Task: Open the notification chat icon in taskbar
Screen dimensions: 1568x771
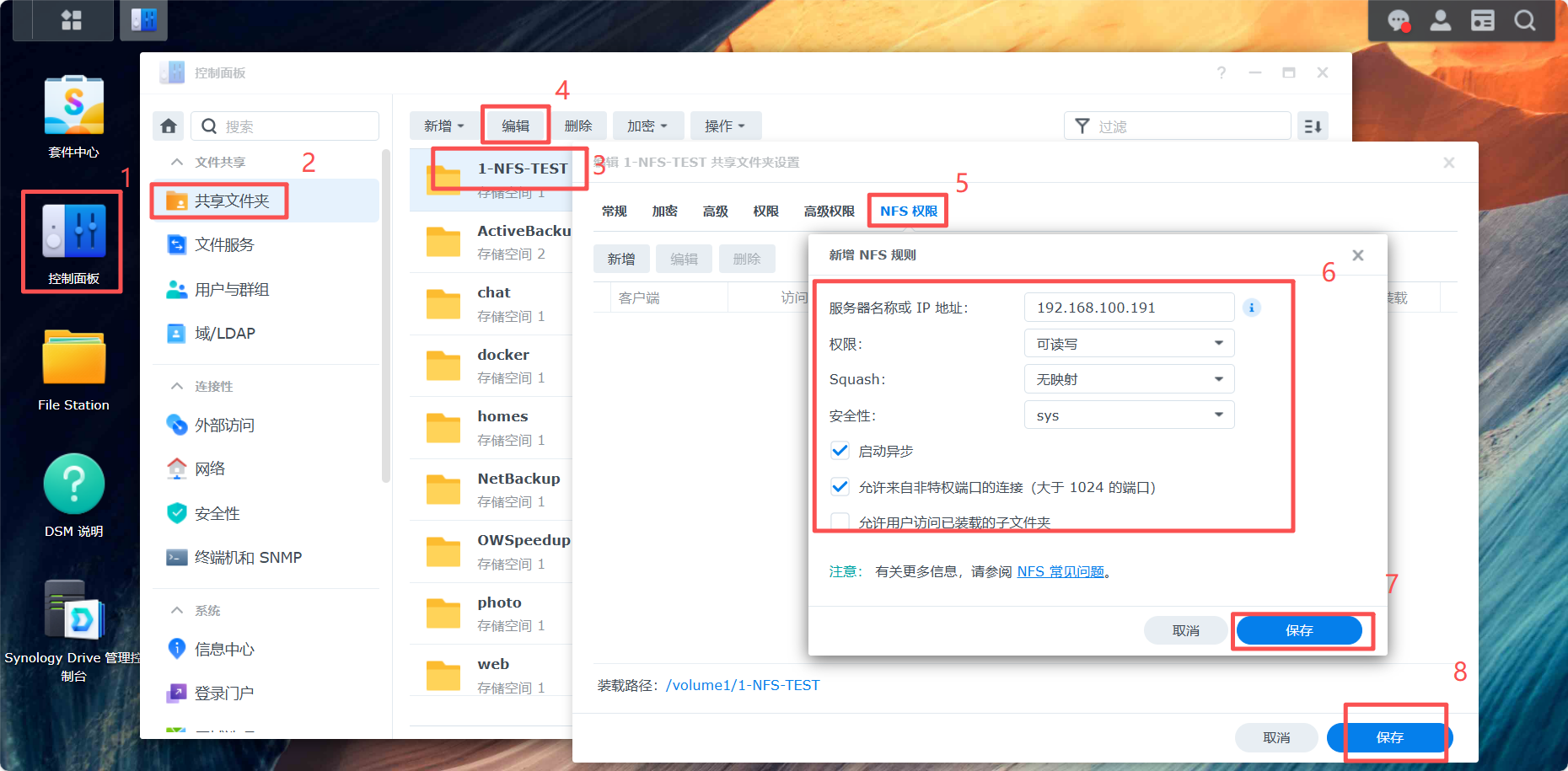Action: 1397,20
